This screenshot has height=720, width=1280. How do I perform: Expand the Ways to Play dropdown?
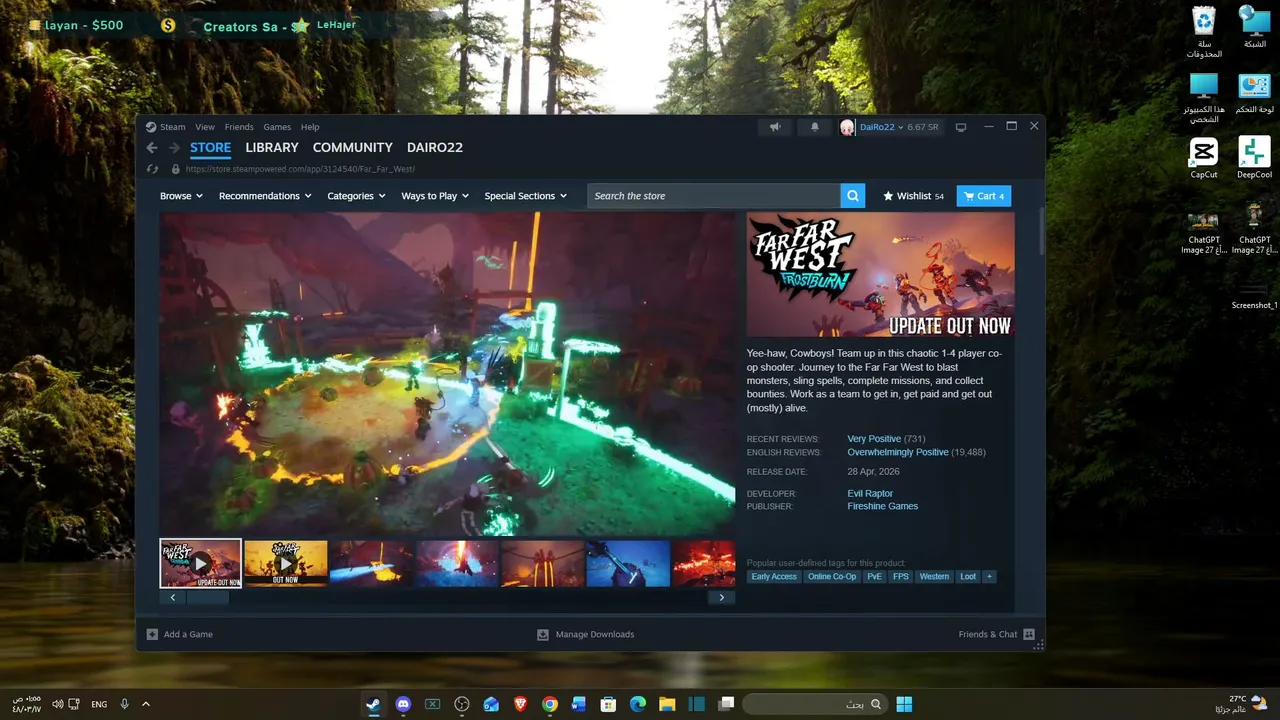pyautogui.click(x=435, y=196)
